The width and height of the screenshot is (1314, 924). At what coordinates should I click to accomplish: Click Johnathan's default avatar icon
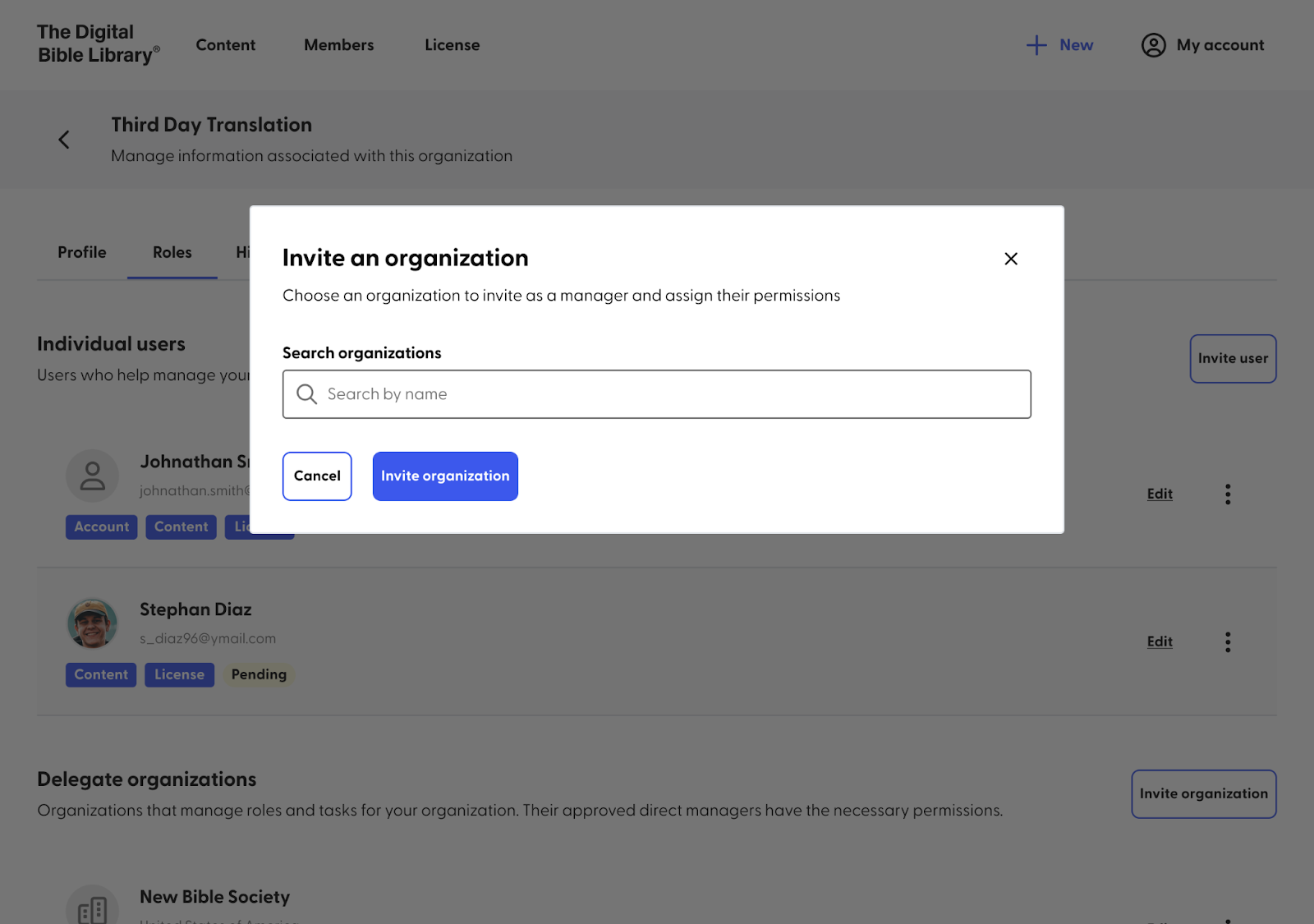coord(92,476)
